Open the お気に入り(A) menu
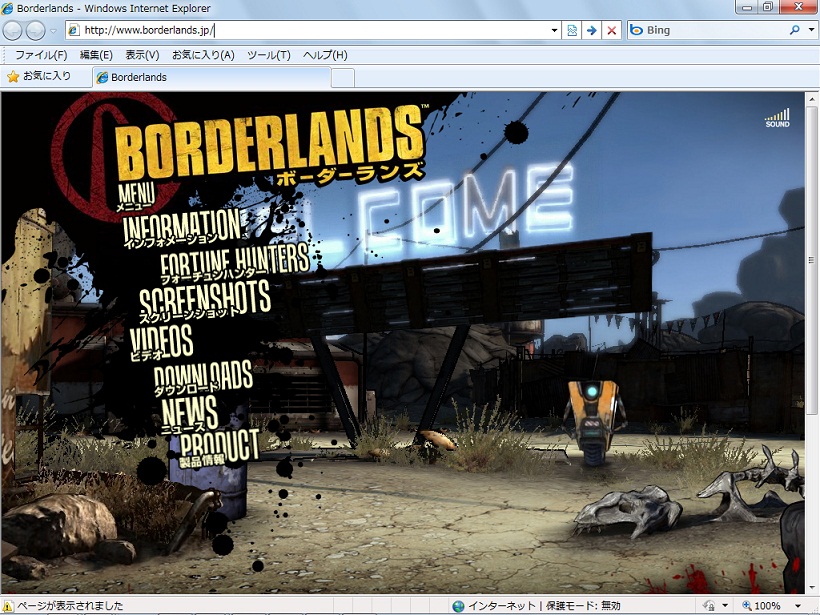The width and height of the screenshot is (820, 615). (x=203, y=55)
